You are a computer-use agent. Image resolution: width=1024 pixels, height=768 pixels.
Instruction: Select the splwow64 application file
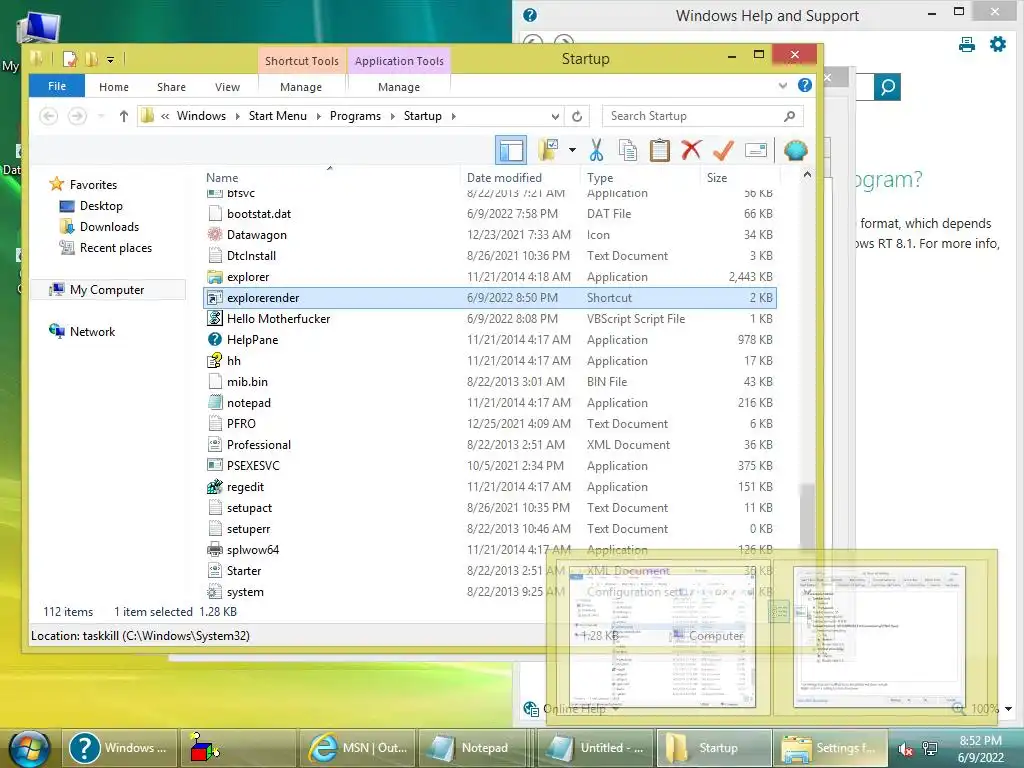click(490, 550)
